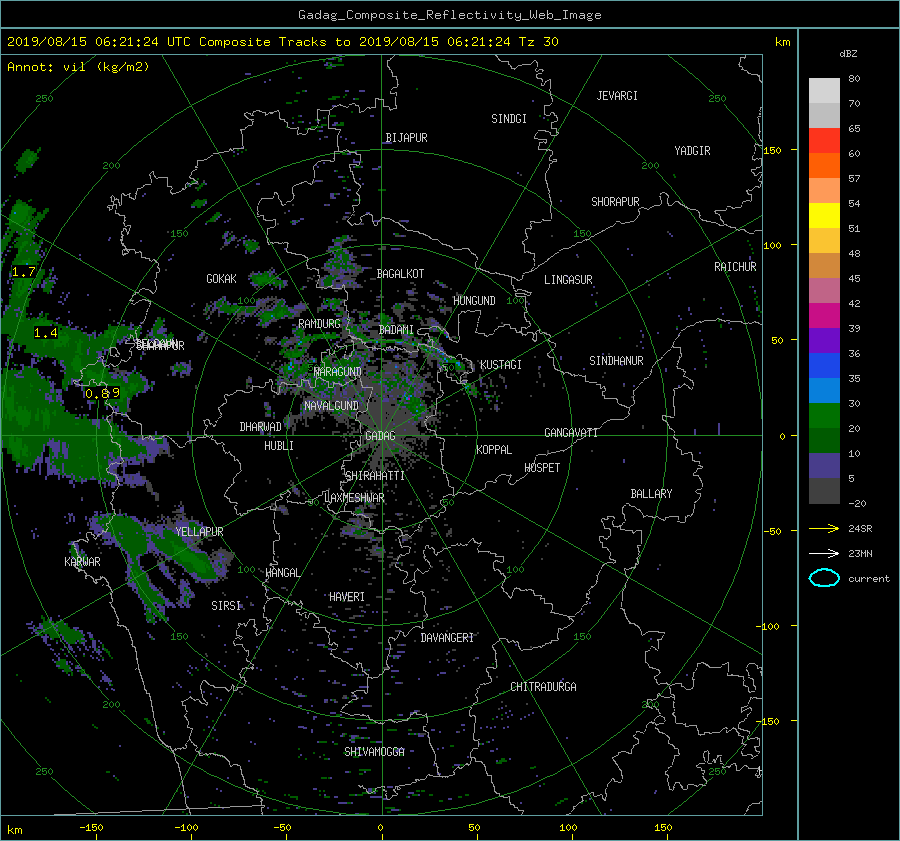Click the DAVANGERI city label
900x841 pixels.
click(447, 638)
